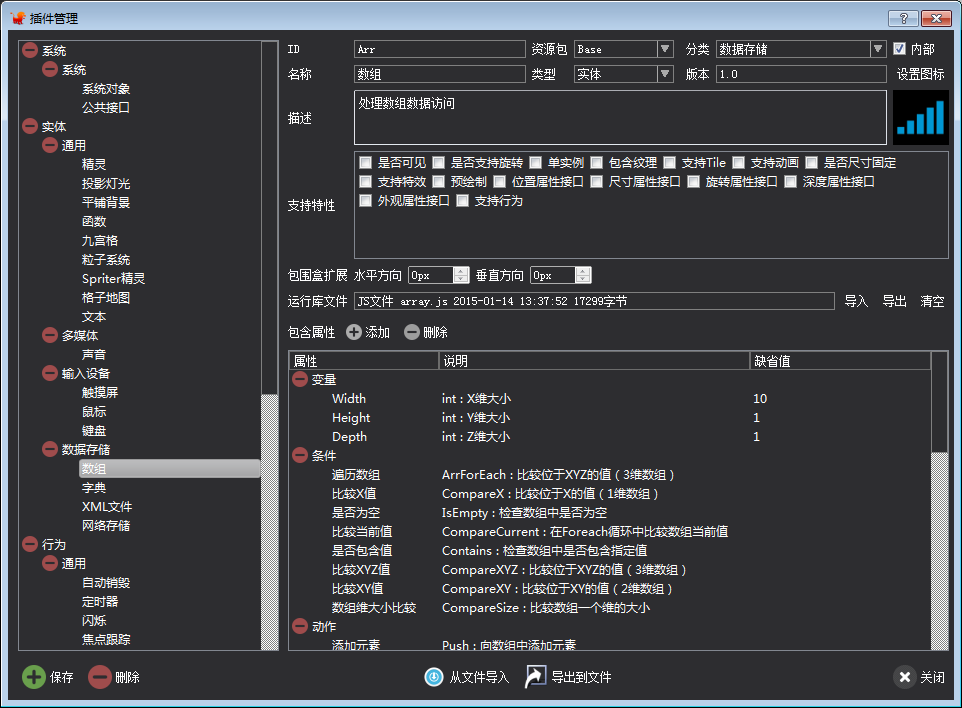Viewport: 962px width, 708px height.
Task: Select 字典 in the plugin tree
Action: click(x=94, y=488)
